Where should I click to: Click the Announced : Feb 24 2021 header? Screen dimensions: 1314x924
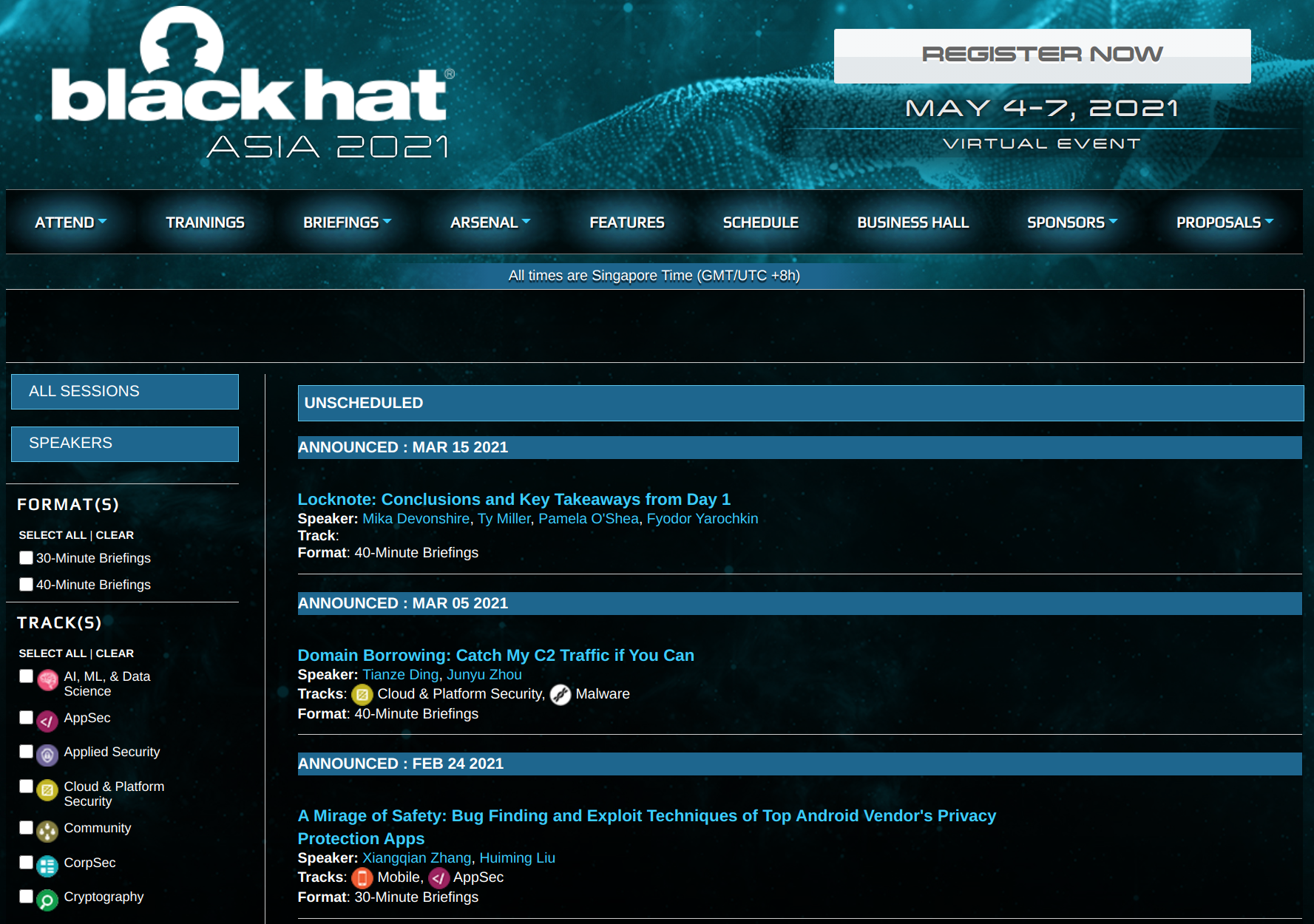pyautogui.click(x=799, y=764)
